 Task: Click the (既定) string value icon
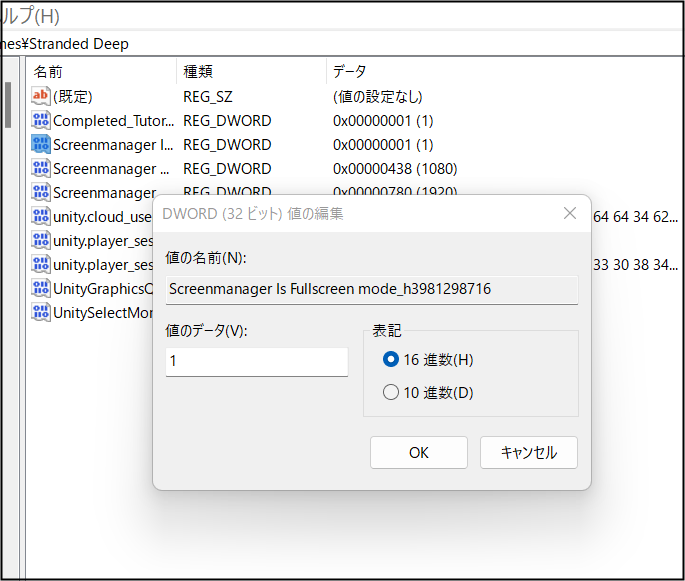click(x=41, y=96)
